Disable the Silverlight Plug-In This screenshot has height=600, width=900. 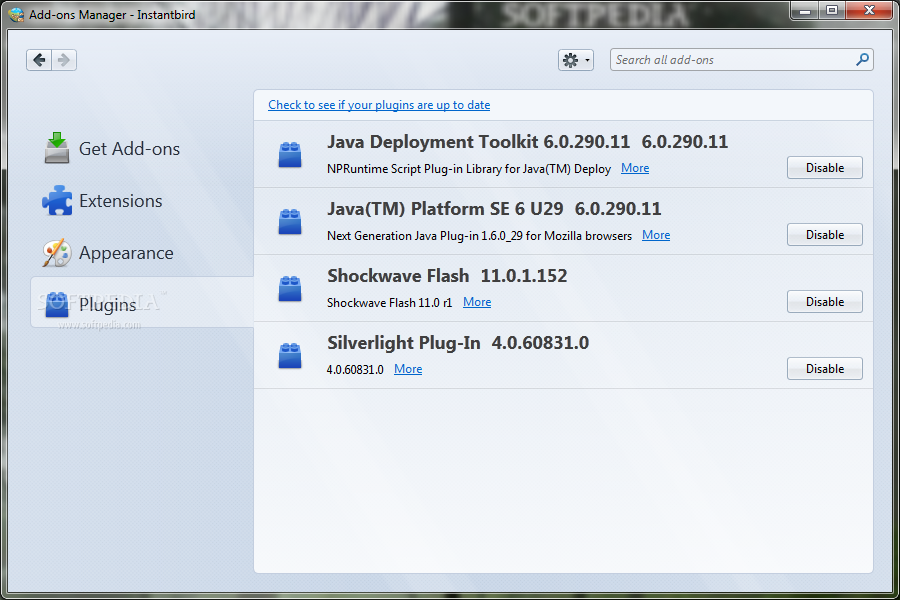coord(824,369)
